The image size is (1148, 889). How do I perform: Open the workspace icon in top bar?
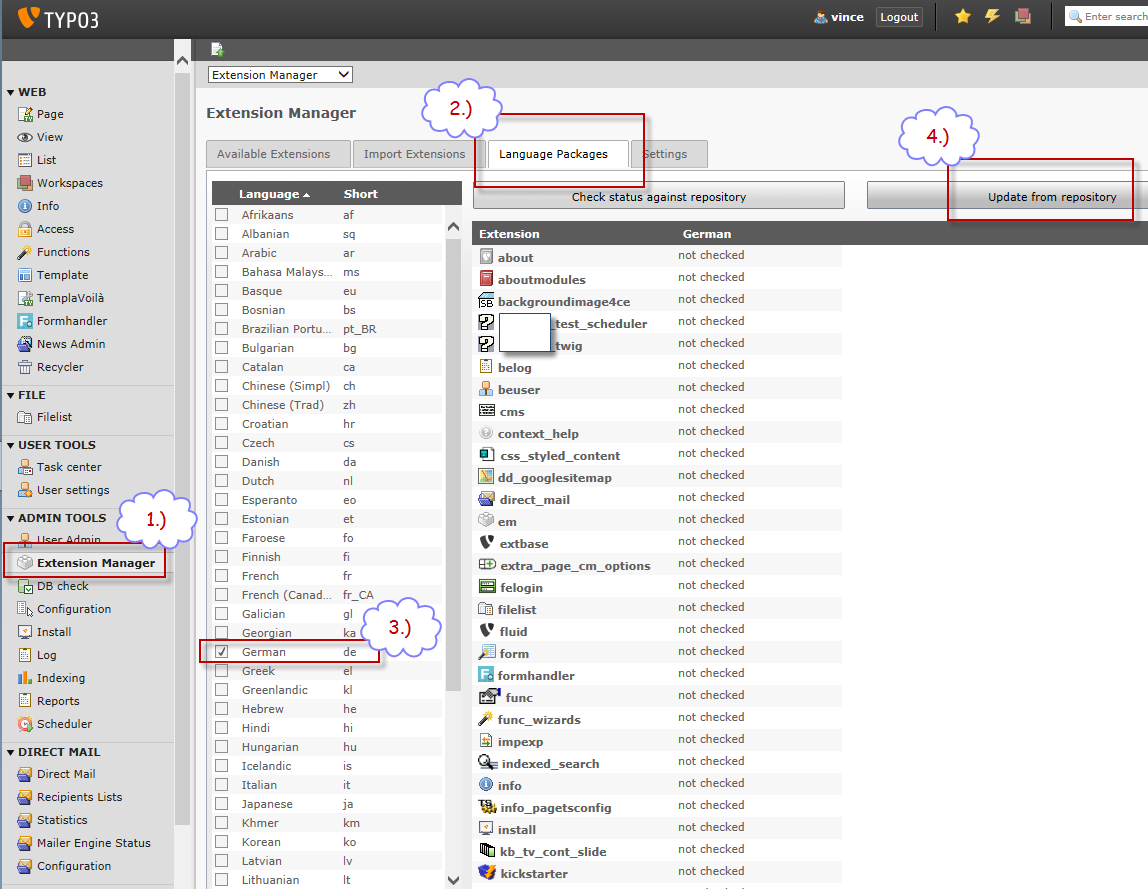(x=1022, y=17)
